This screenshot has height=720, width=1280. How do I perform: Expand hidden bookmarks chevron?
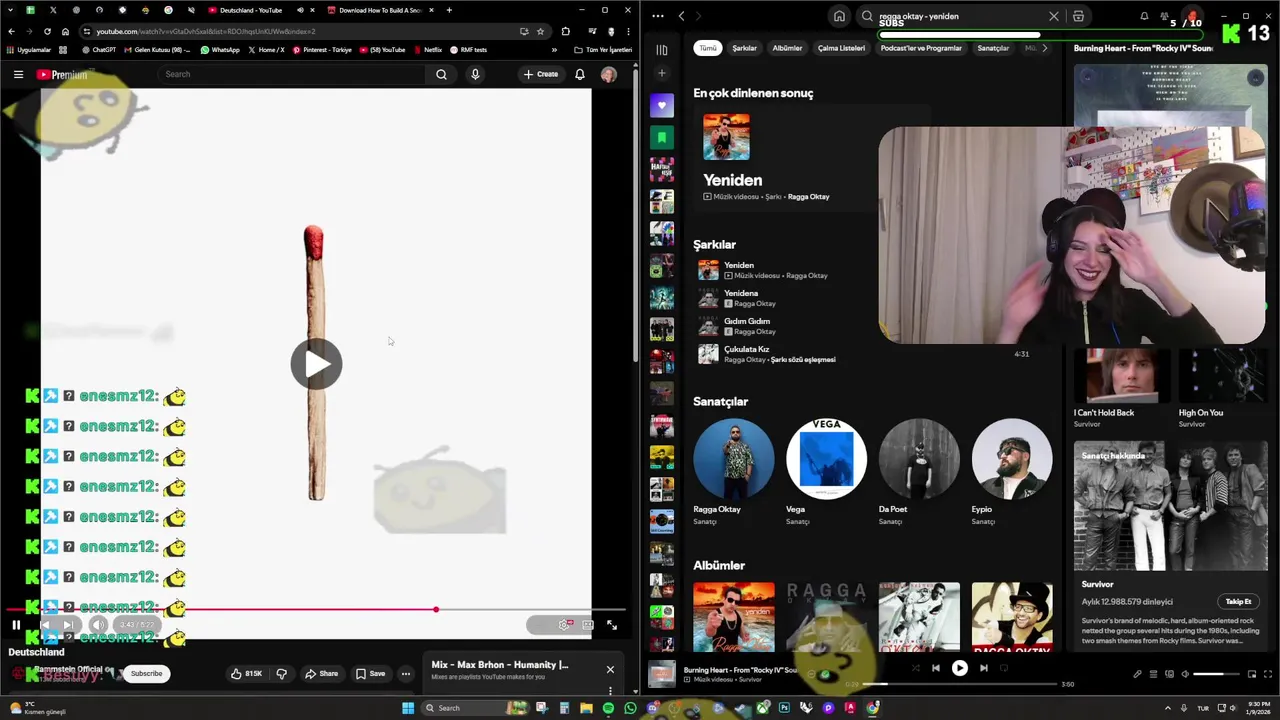(554, 50)
